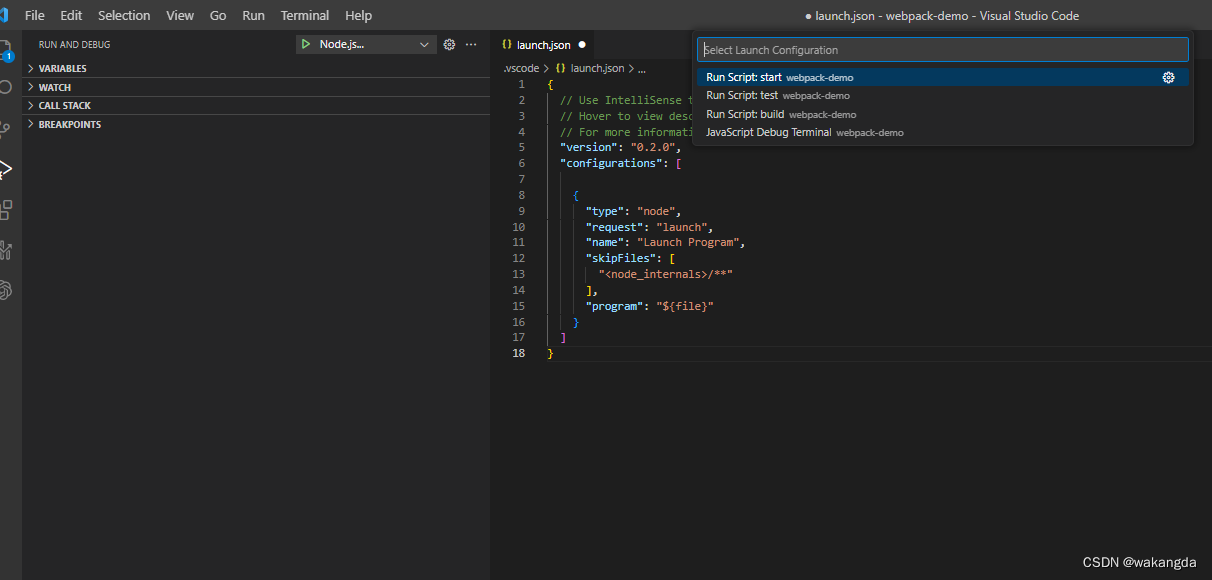Screen dimensions: 1212x580
Task: Open the Extensions view in the activity bar
Action: coord(5,209)
